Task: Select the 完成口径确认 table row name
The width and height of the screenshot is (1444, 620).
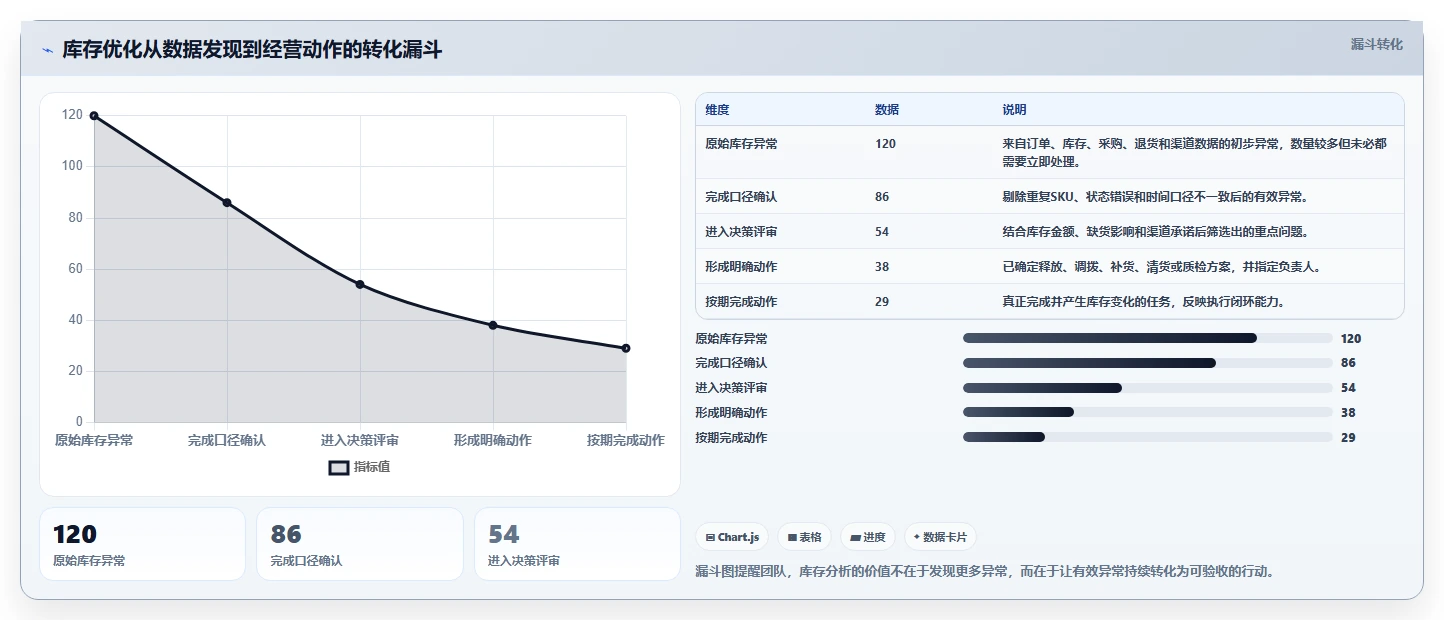Action: click(741, 197)
